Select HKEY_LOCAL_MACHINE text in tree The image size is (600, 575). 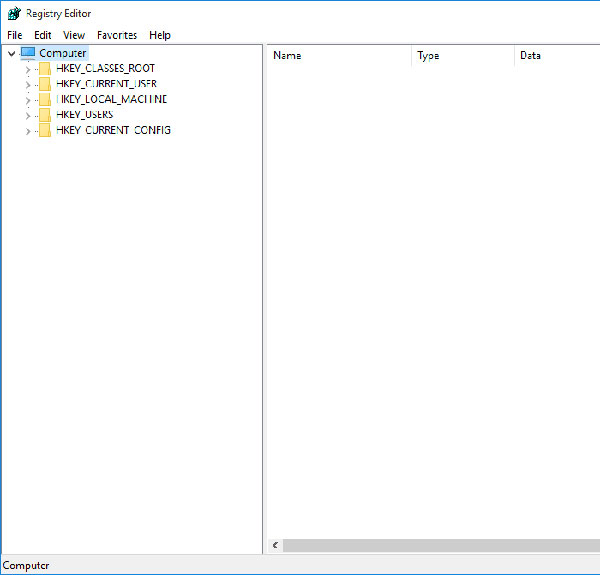(111, 99)
